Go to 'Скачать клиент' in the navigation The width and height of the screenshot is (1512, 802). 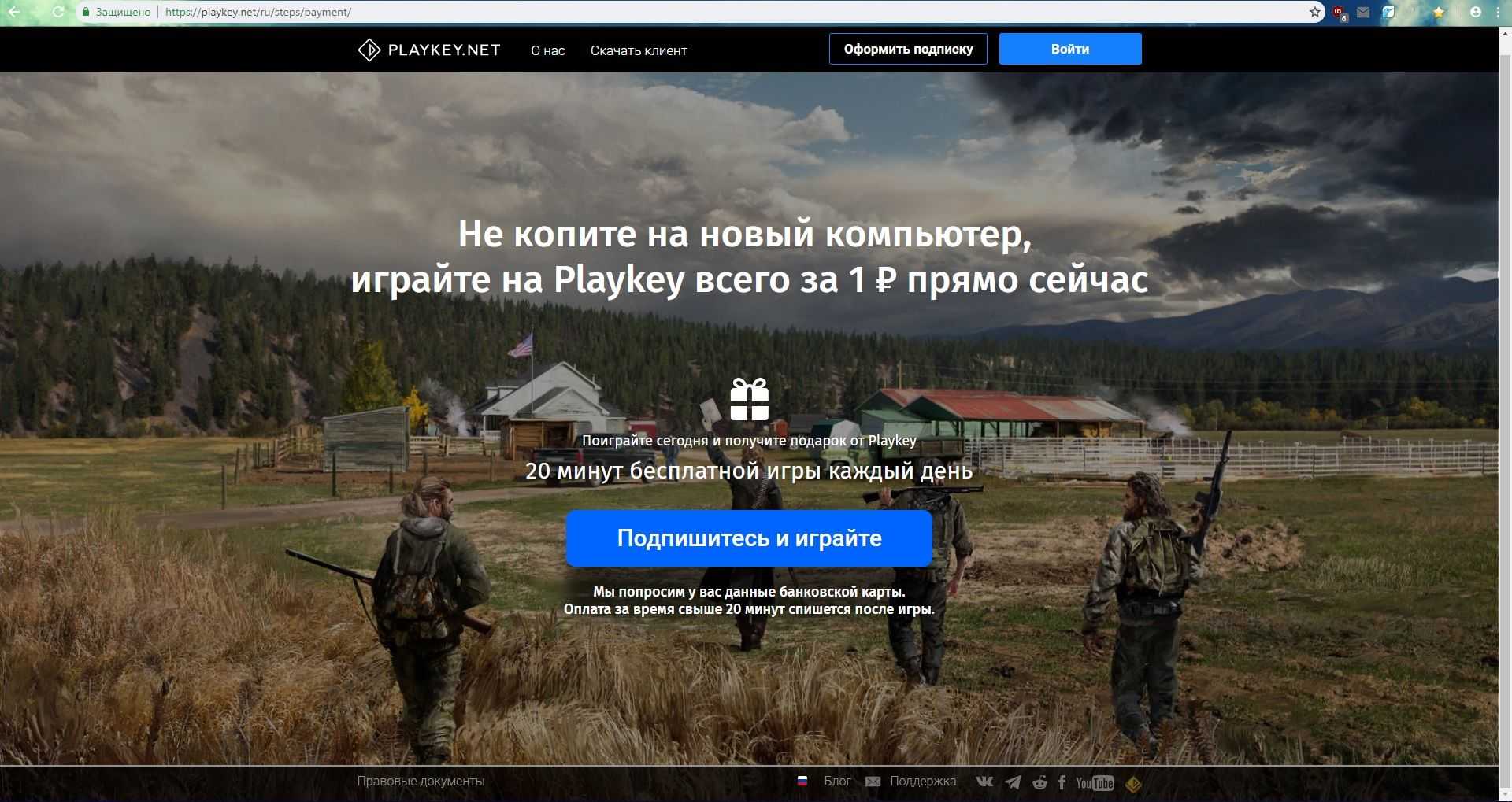[x=639, y=50]
